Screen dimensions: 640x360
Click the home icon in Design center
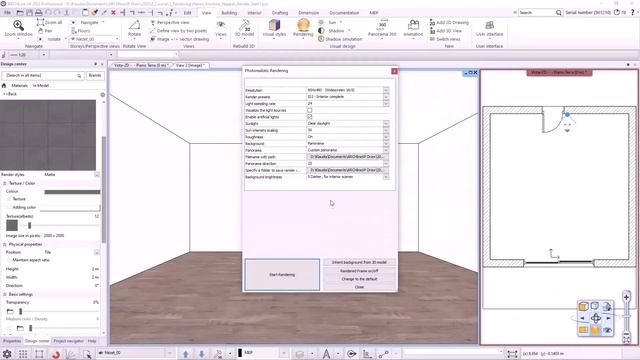[x=4, y=85]
